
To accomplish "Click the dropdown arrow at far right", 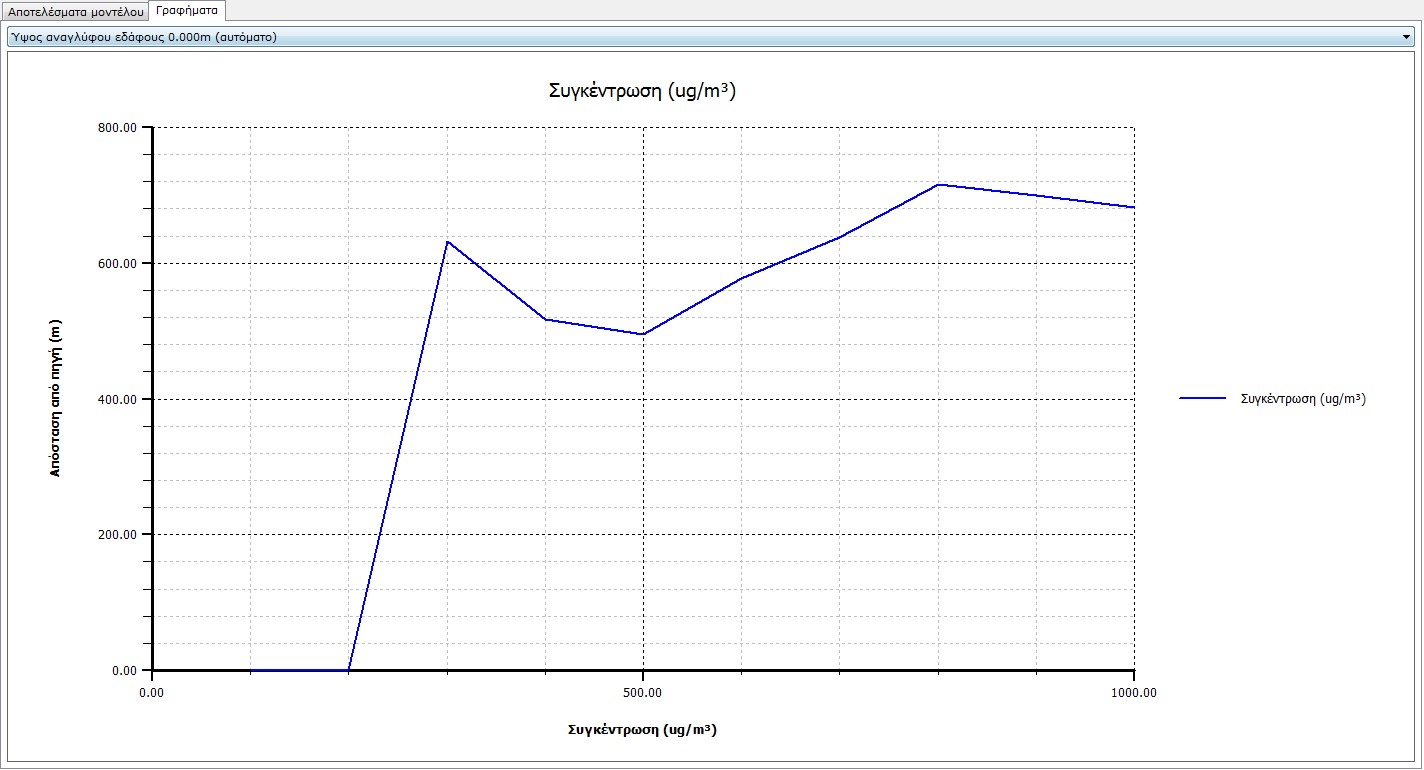I will point(1408,37).
